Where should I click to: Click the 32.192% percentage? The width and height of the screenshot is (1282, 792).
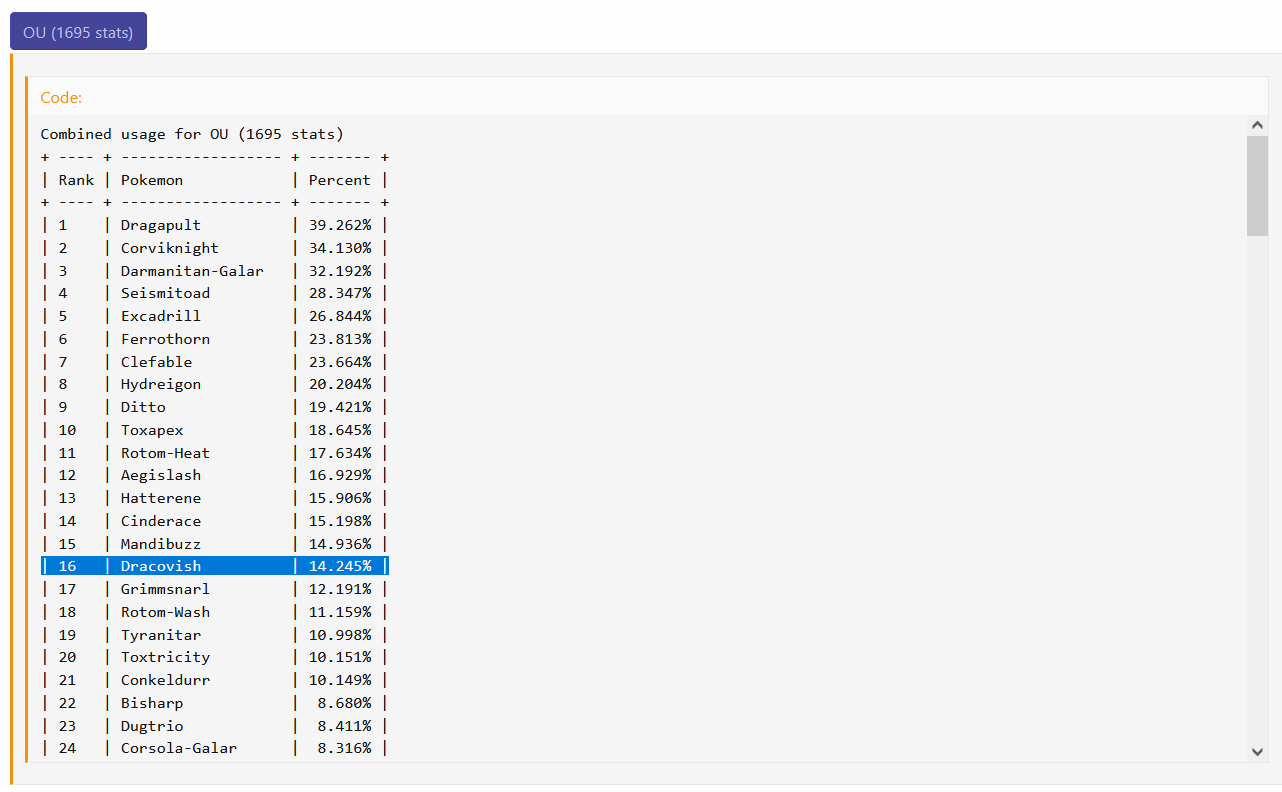(340, 271)
